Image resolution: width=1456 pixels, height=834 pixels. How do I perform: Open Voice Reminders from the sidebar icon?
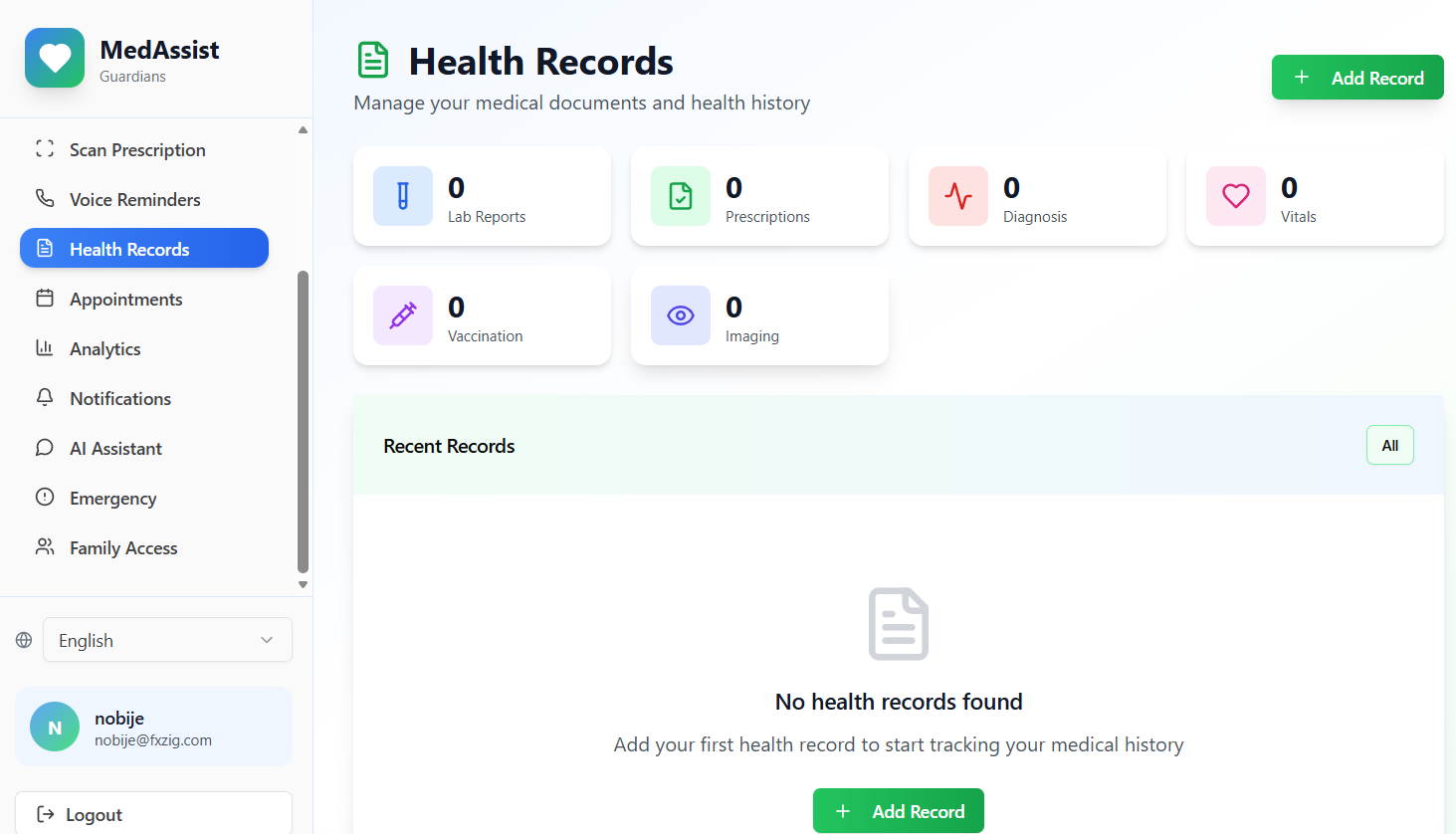(45, 198)
